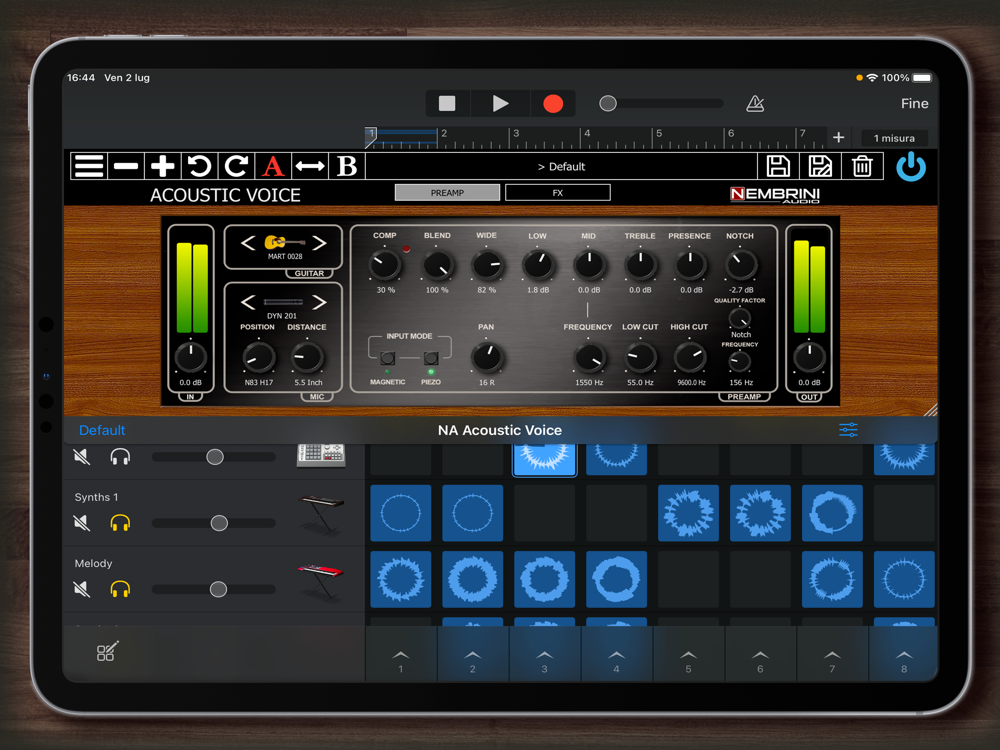This screenshot has height=750, width=1000.
Task: Toggle the metronome icon
Action: coord(755,103)
